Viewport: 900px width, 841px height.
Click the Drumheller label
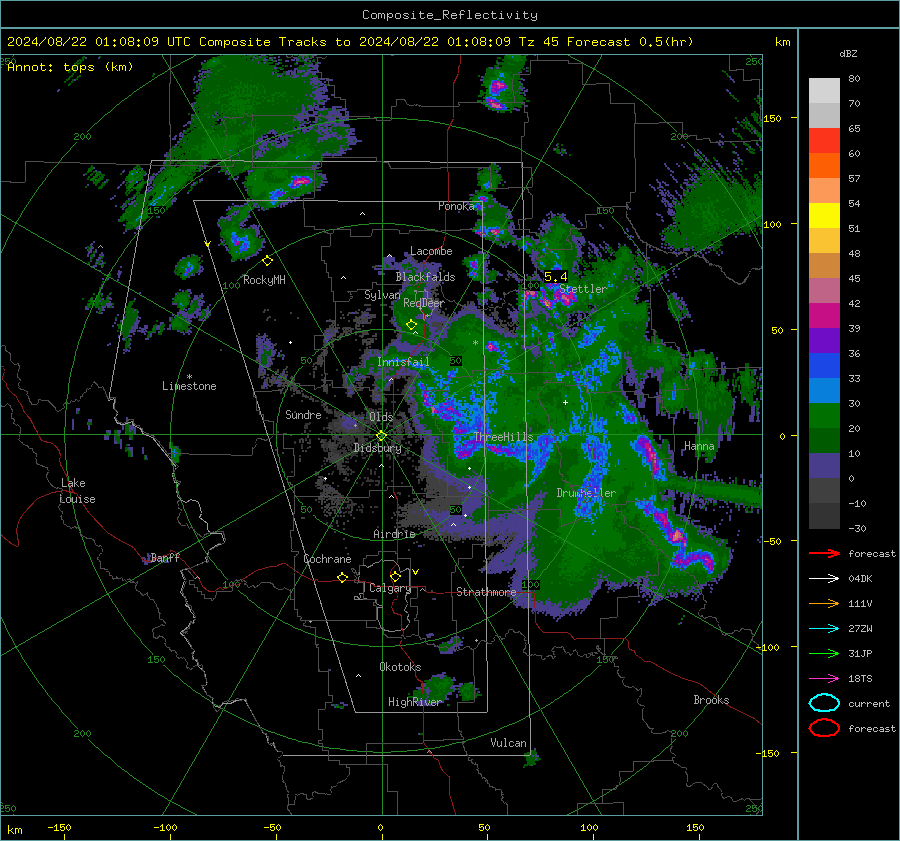click(x=586, y=493)
